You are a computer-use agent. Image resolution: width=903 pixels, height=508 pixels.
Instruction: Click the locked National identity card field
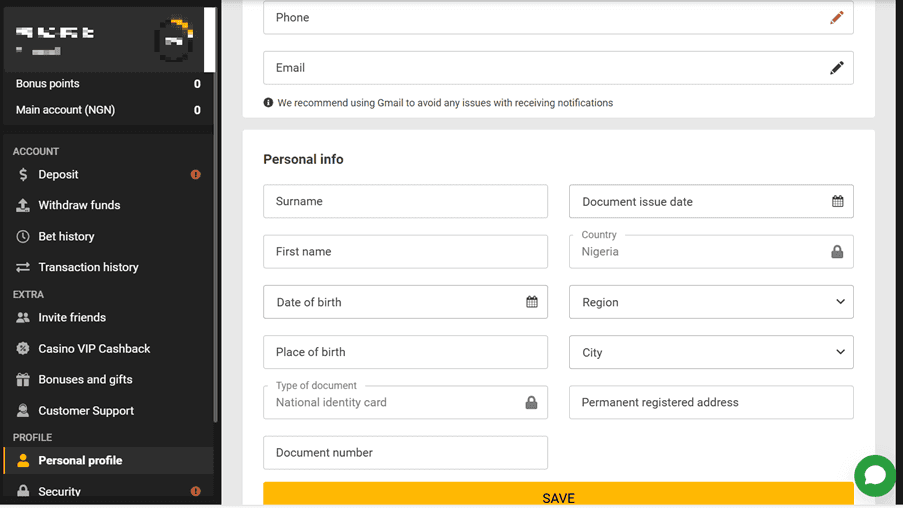click(x=405, y=402)
